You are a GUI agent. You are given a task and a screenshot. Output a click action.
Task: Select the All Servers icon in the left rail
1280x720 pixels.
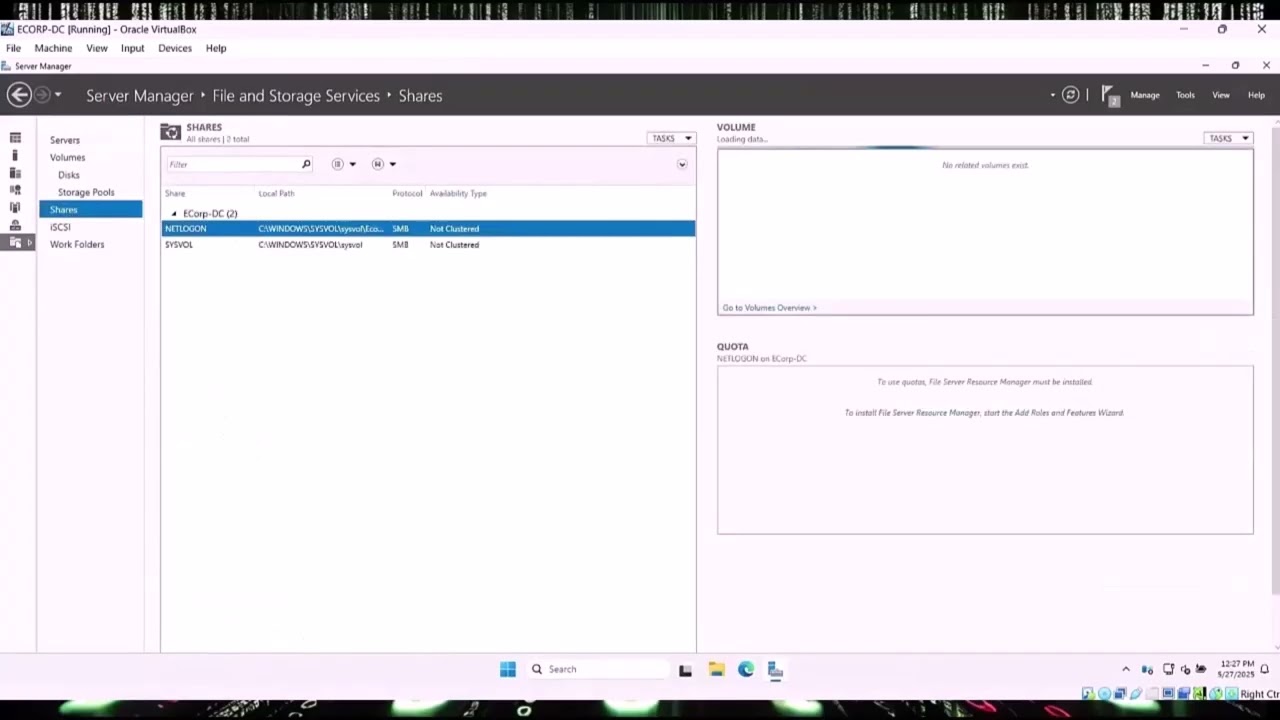15,173
